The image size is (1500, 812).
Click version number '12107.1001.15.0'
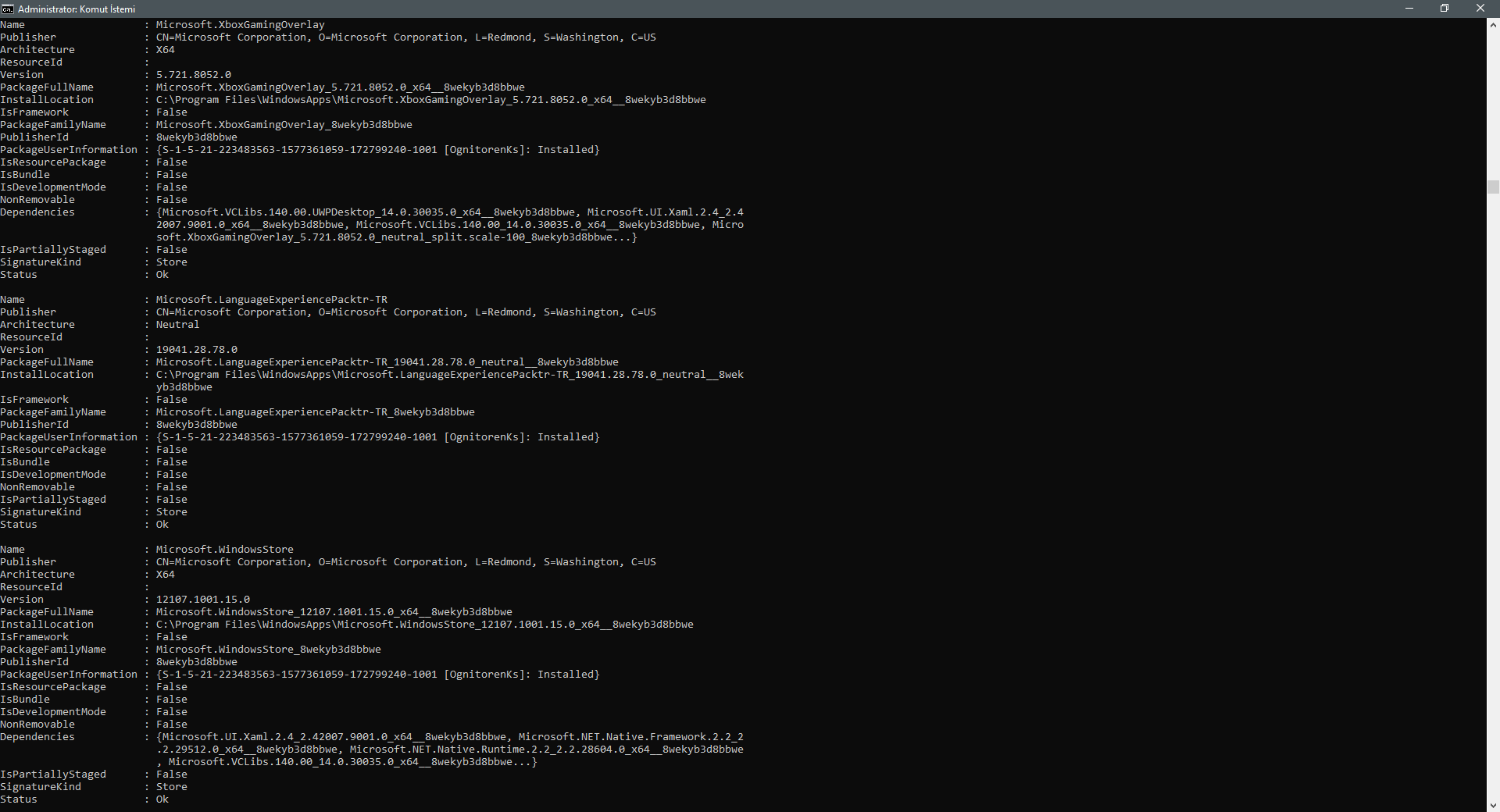click(x=203, y=600)
